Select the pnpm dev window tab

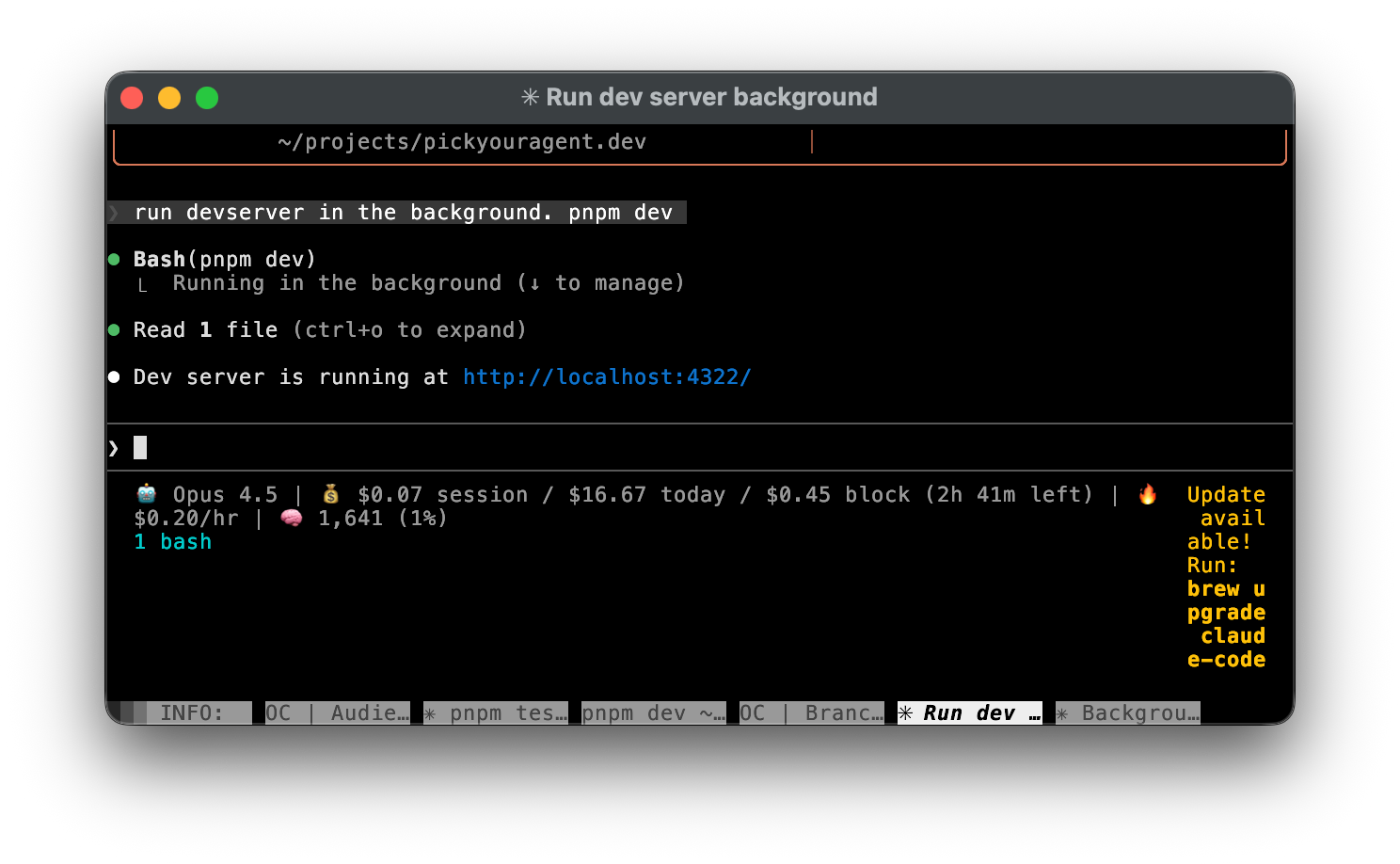[x=653, y=712]
